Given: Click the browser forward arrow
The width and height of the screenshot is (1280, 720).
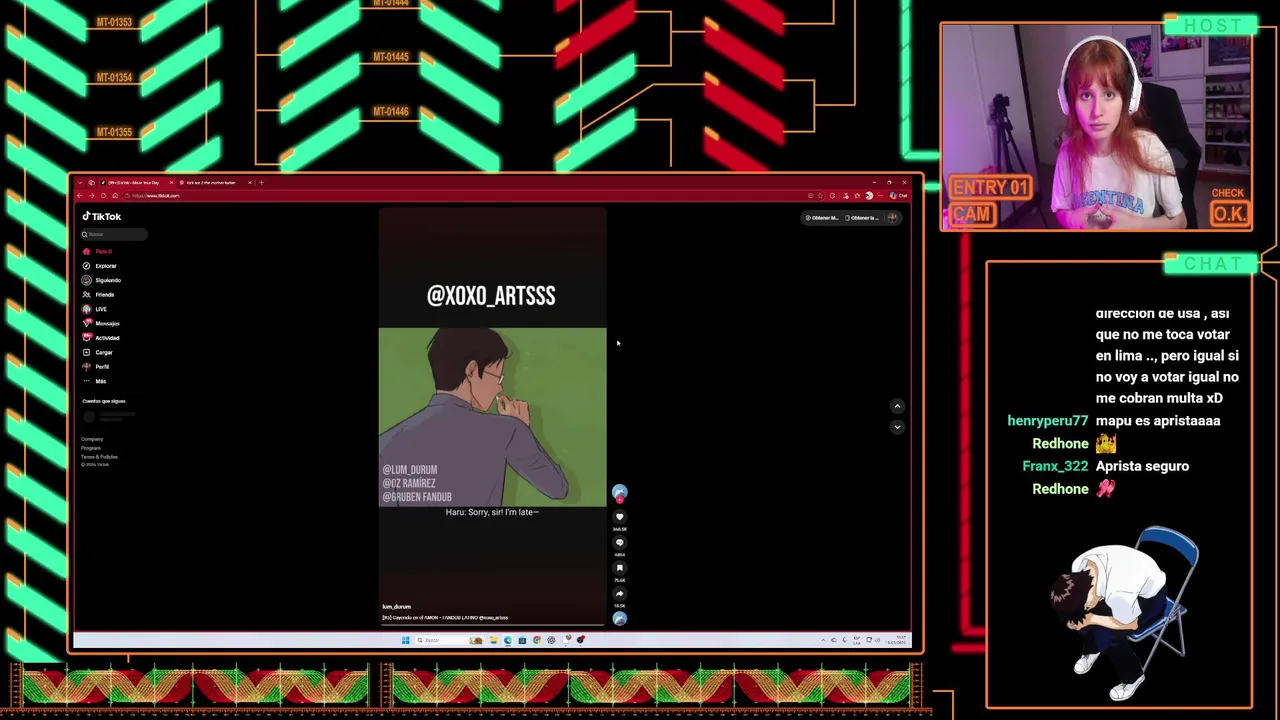Looking at the screenshot, I should pyautogui.click(x=92, y=196).
